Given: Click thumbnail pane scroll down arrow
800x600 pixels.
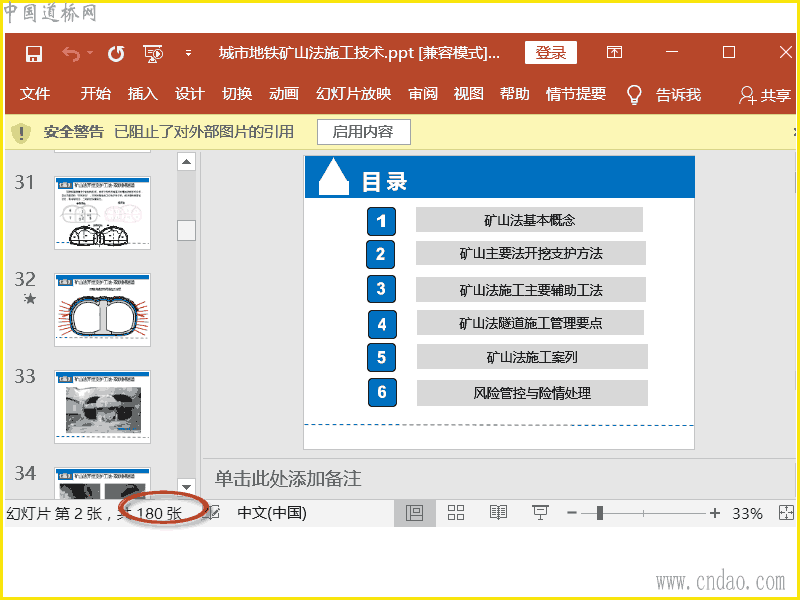Looking at the screenshot, I should [x=186, y=487].
